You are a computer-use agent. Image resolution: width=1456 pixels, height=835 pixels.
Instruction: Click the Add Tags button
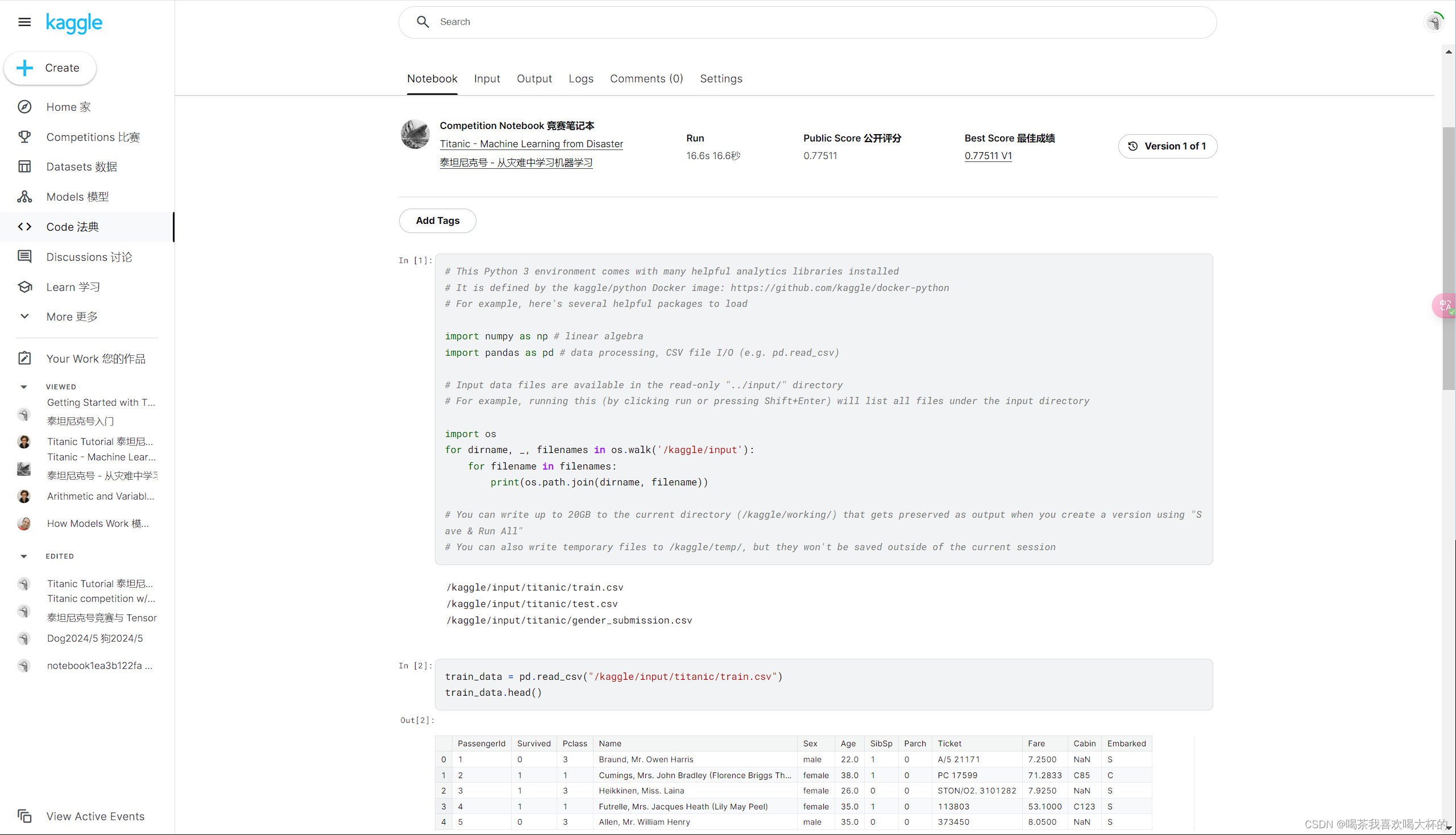click(x=437, y=221)
